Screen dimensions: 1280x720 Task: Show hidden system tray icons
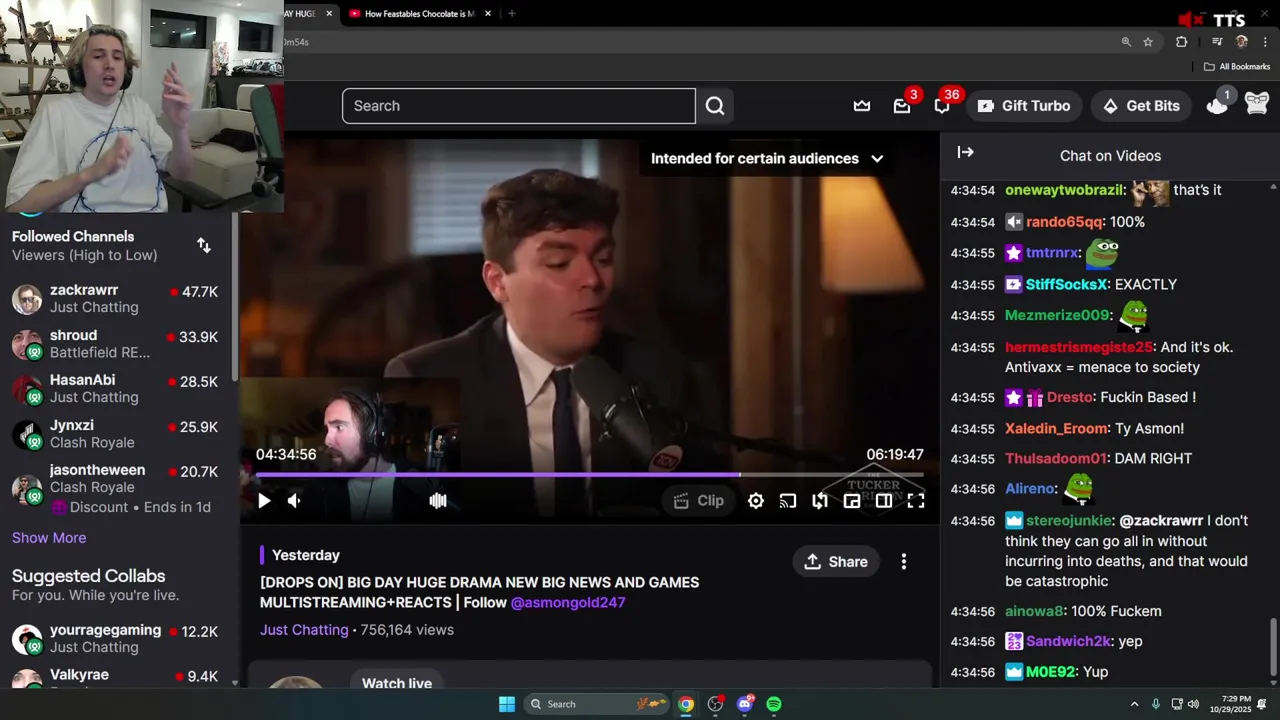point(1134,704)
